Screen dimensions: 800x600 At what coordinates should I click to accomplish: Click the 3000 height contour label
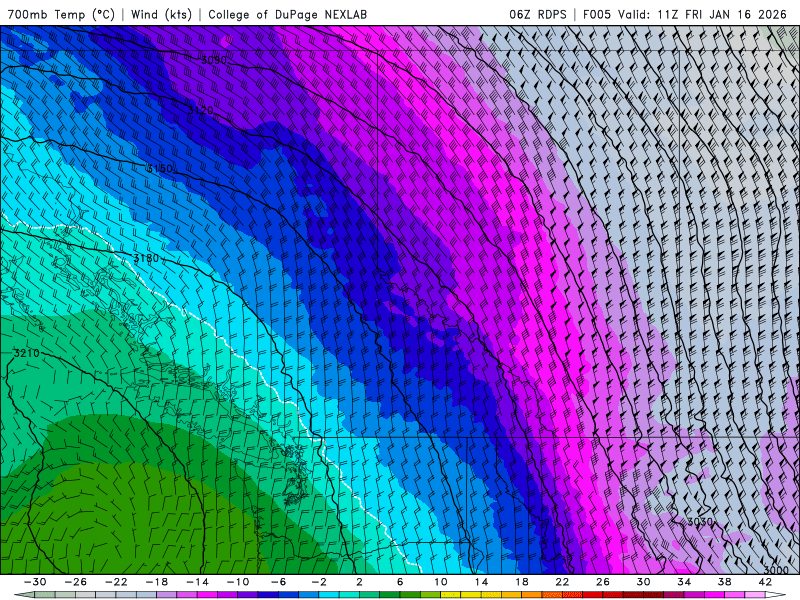(776, 570)
